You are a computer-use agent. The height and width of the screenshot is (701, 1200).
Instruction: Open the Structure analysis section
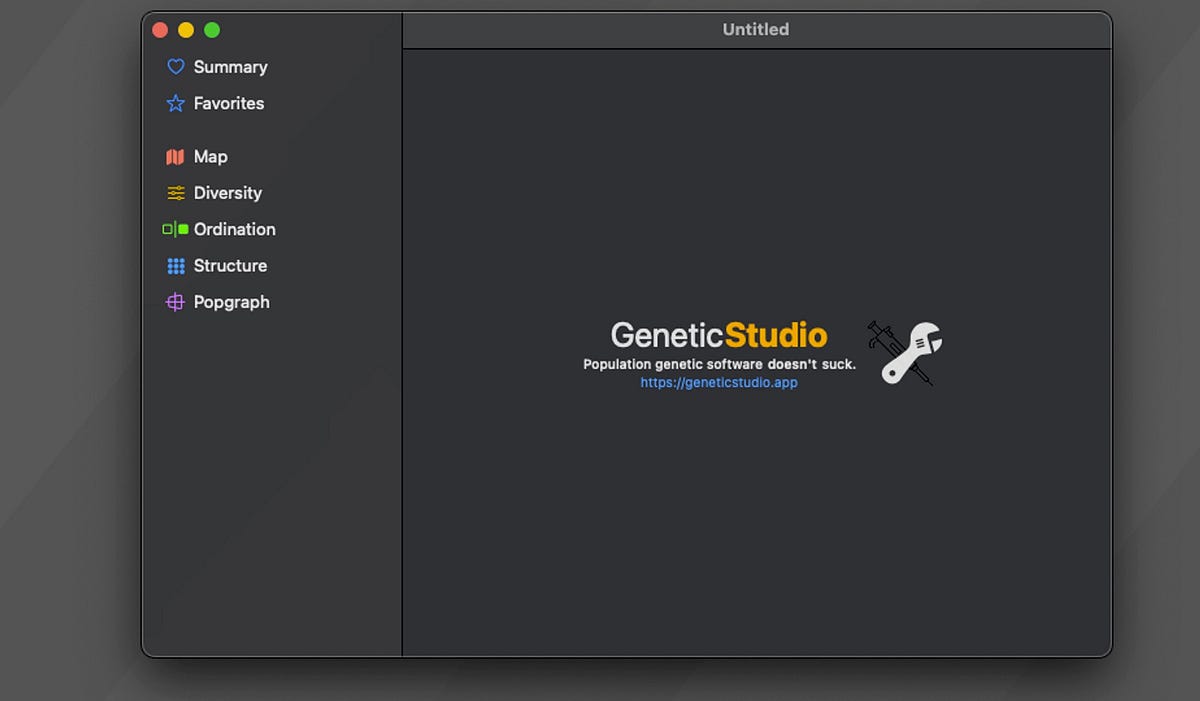click(x=230, y=265)
